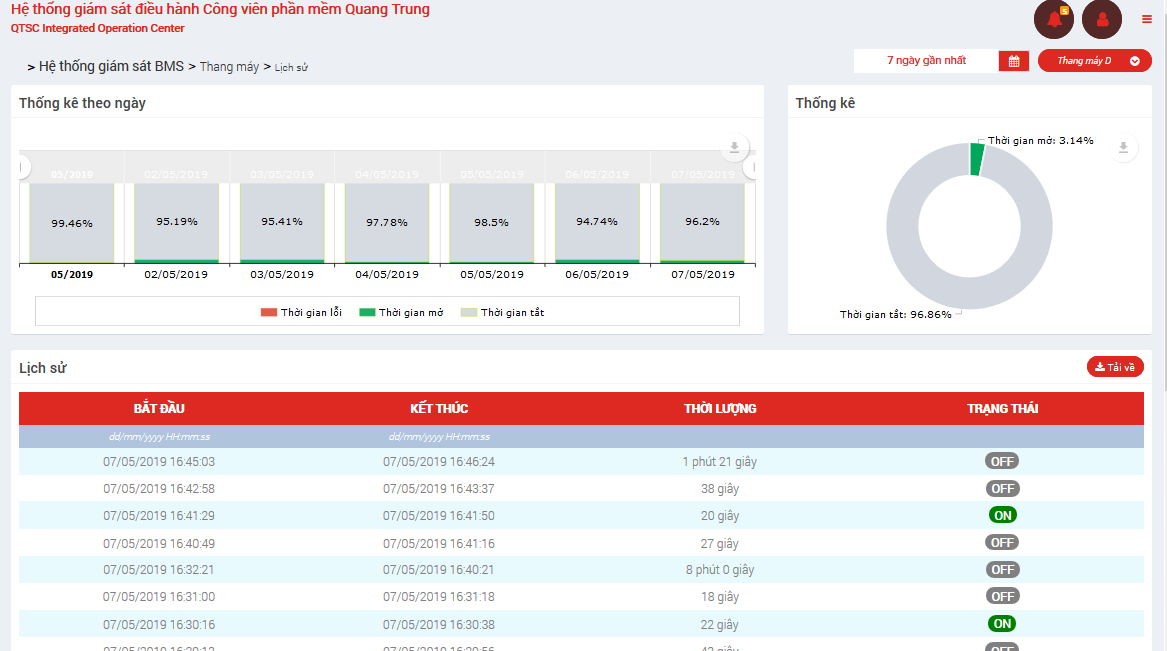Click the 98.5% bar for 05/05/2019
Image resolution: width=1167 pixels, height=651 pixels.
pyautogui.click(x=492, y=222)
